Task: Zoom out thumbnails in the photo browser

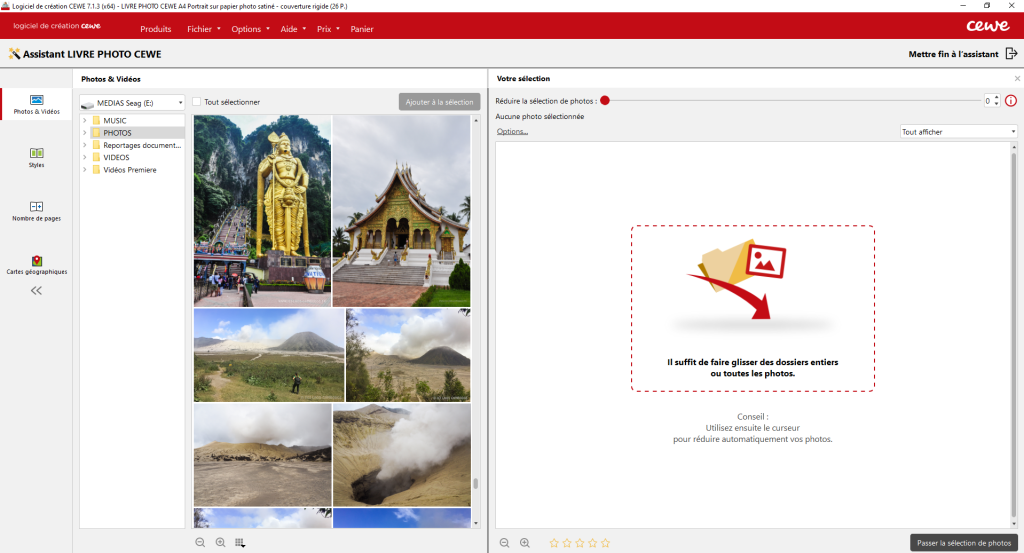Action: coord(200,542)
